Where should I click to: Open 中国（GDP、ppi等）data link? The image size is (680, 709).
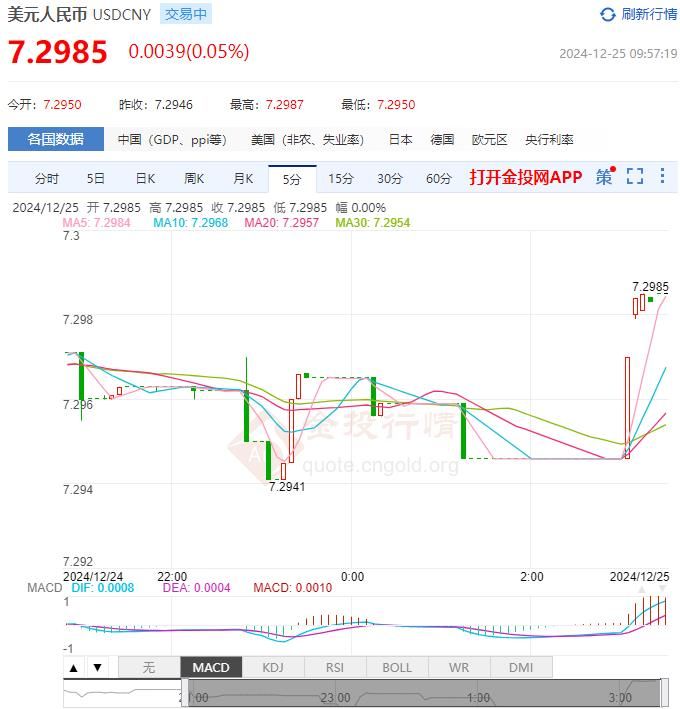click(172, 140)
